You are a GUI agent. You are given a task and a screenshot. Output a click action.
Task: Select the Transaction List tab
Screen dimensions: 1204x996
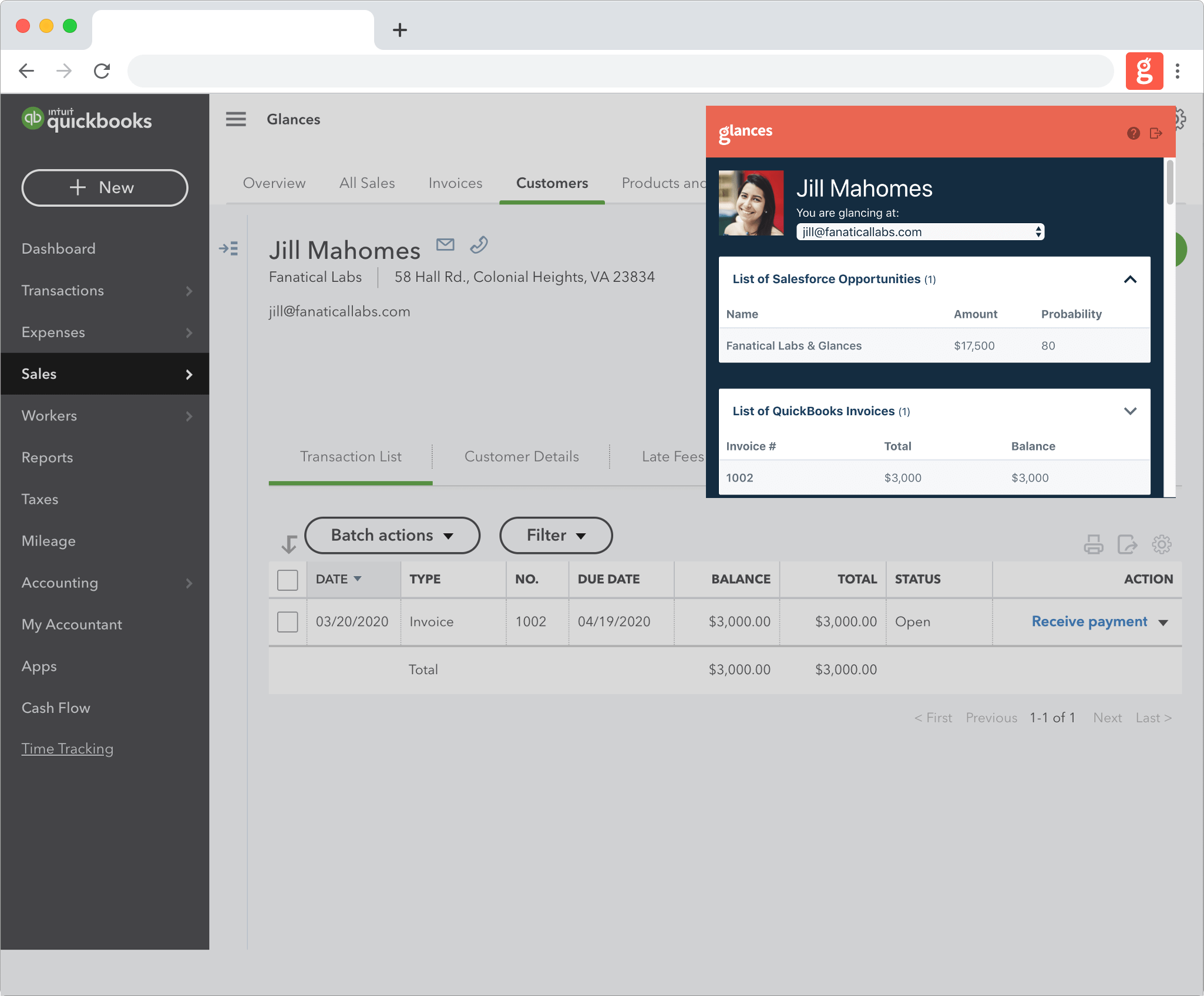point(351,456)
